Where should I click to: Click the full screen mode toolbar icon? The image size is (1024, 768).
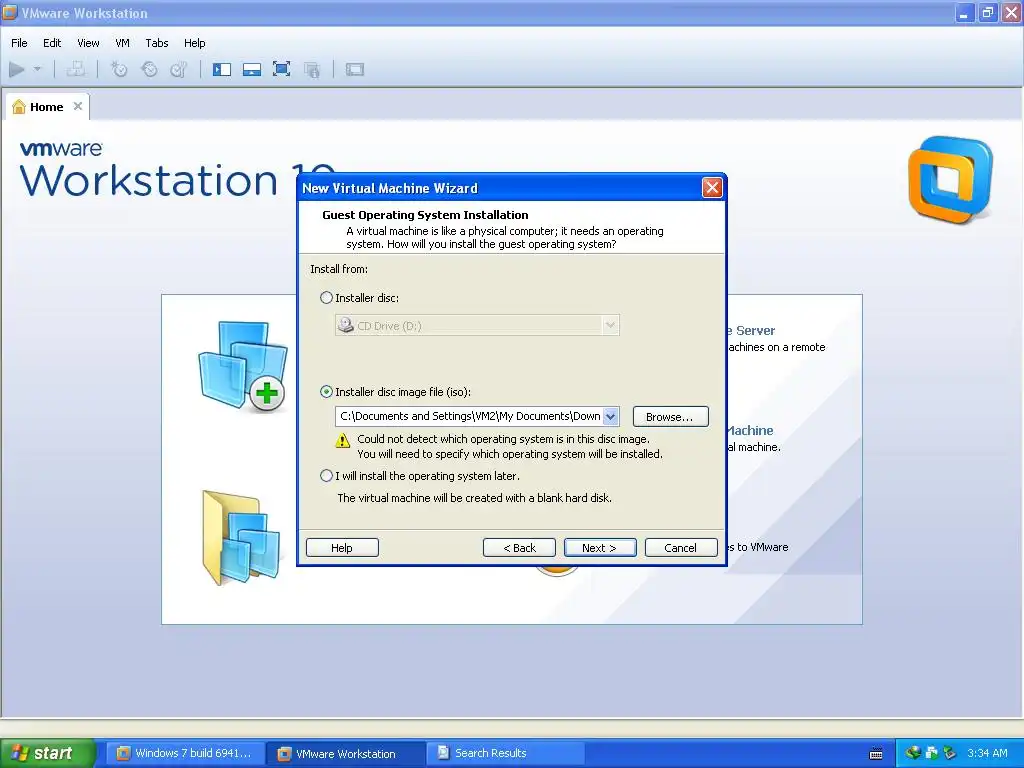281,69
